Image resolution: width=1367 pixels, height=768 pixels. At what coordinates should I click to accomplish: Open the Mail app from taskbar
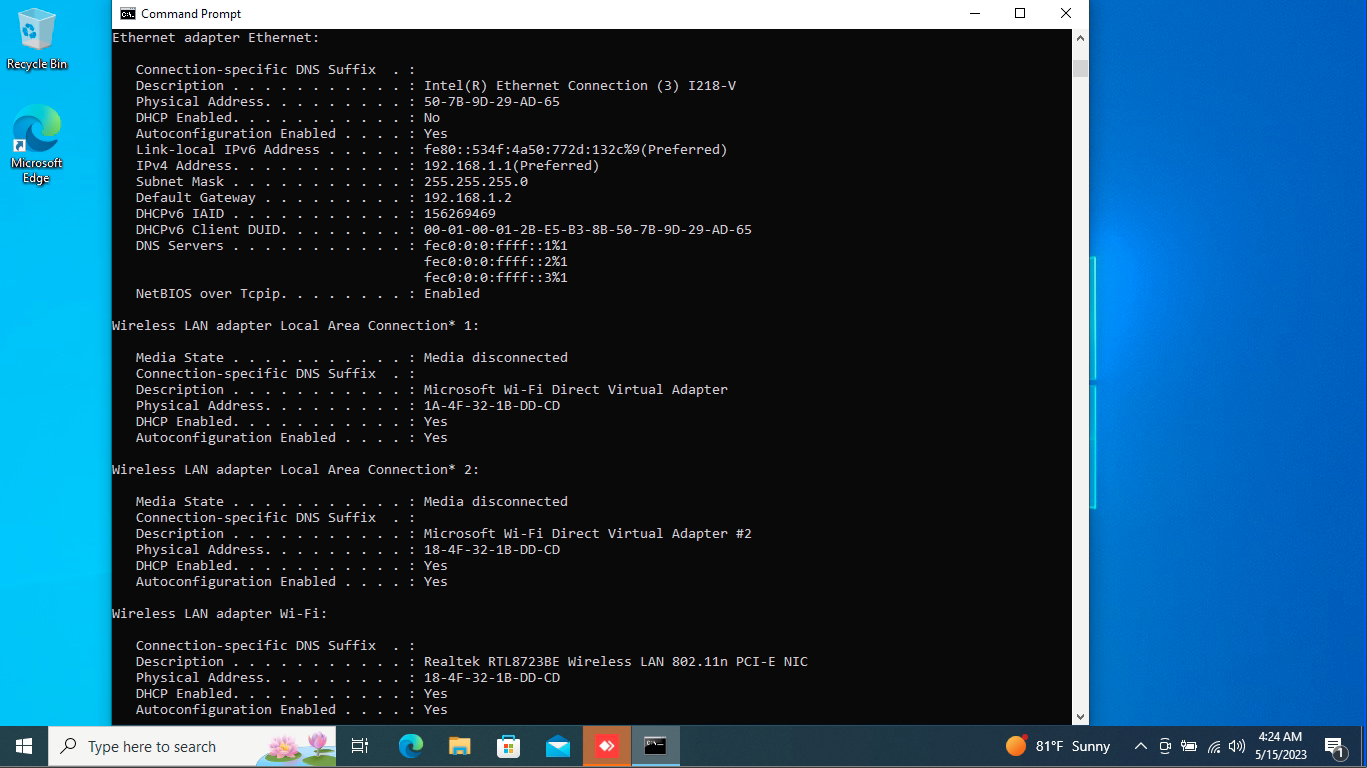point(557,745)
